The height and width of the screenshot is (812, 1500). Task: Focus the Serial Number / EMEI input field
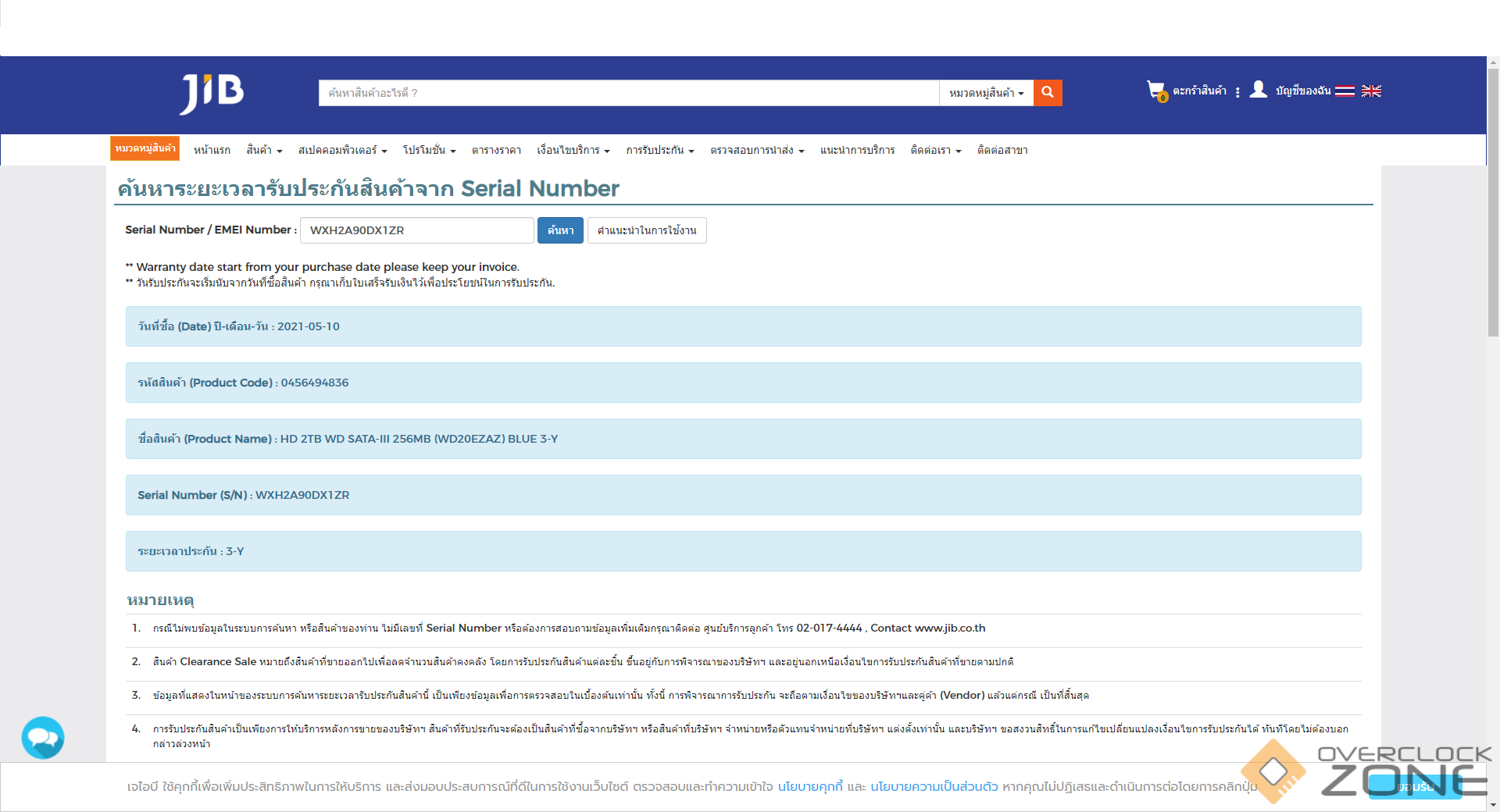(x=417, y=230)
